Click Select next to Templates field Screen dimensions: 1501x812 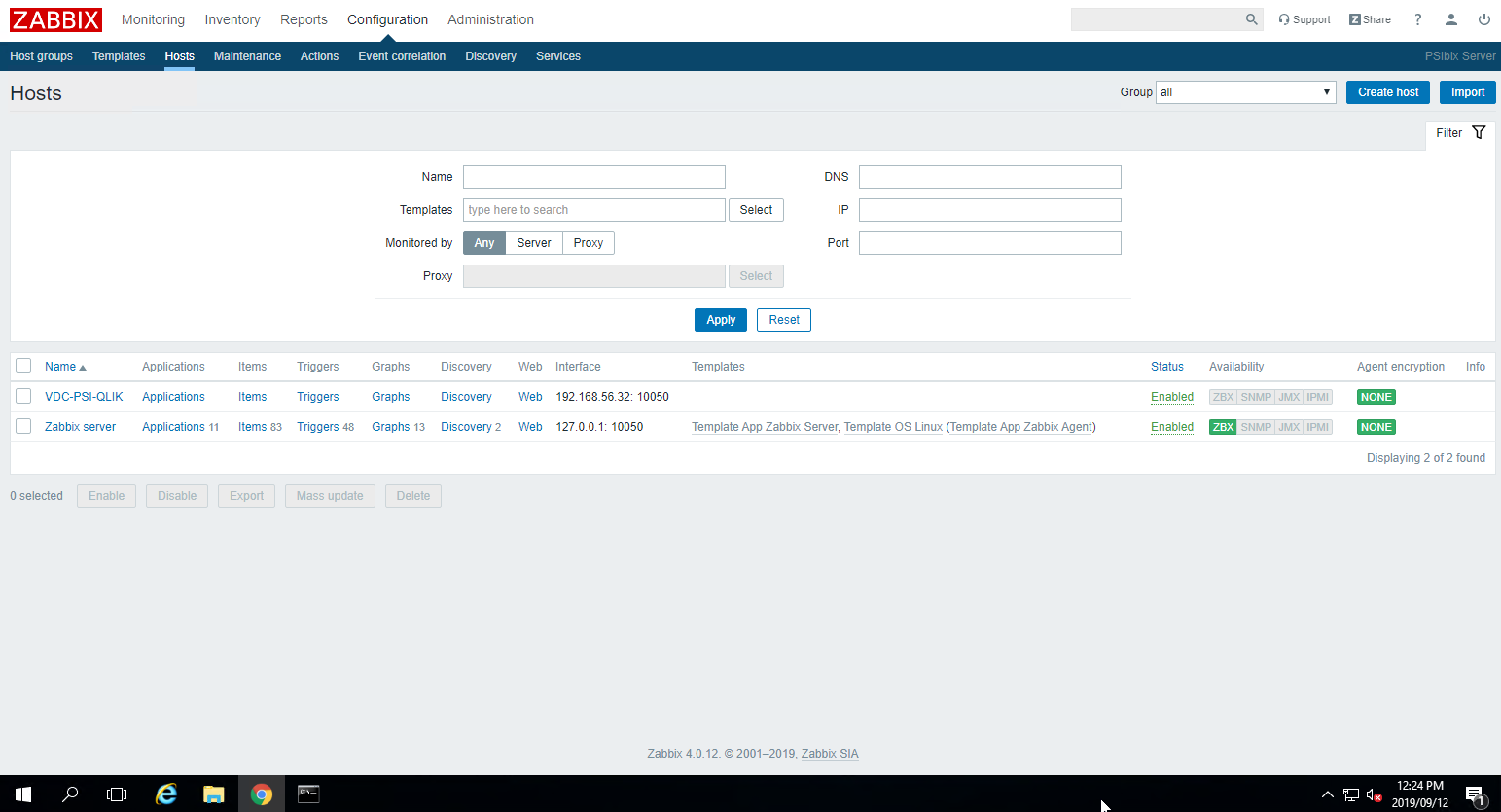click(756, 210)
